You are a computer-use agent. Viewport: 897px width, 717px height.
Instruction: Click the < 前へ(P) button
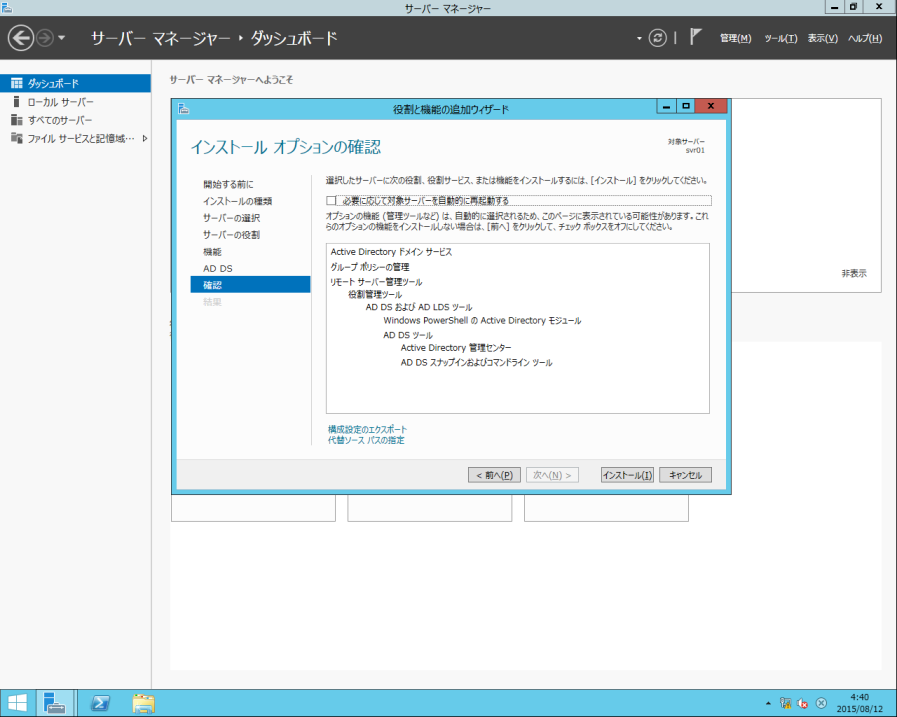click(x=494, y=475)
